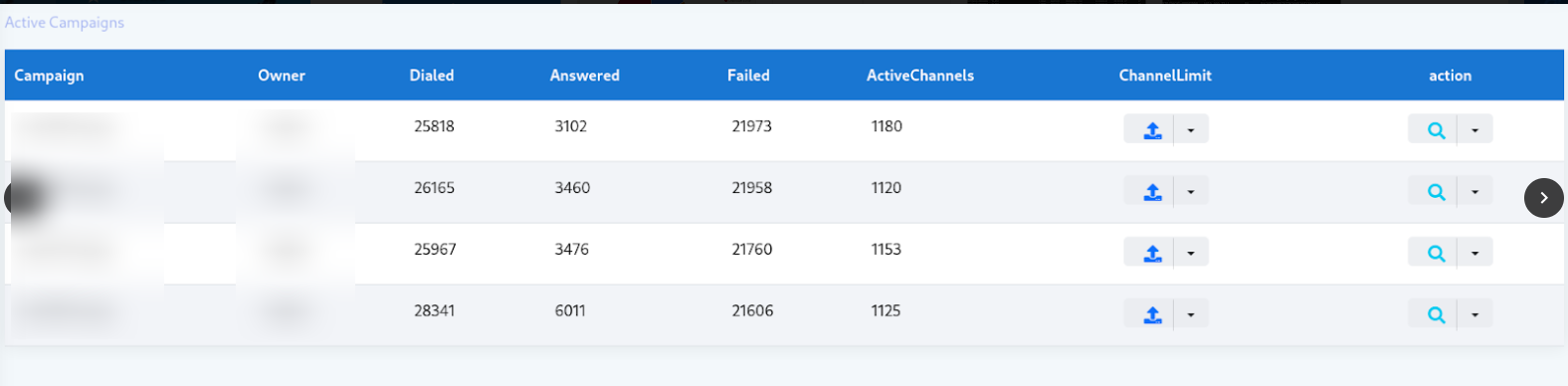Expand ChannelLimit dropdown arrow in 1153 channels row
The image size is (1568, 386).
tap(1191, 253)
